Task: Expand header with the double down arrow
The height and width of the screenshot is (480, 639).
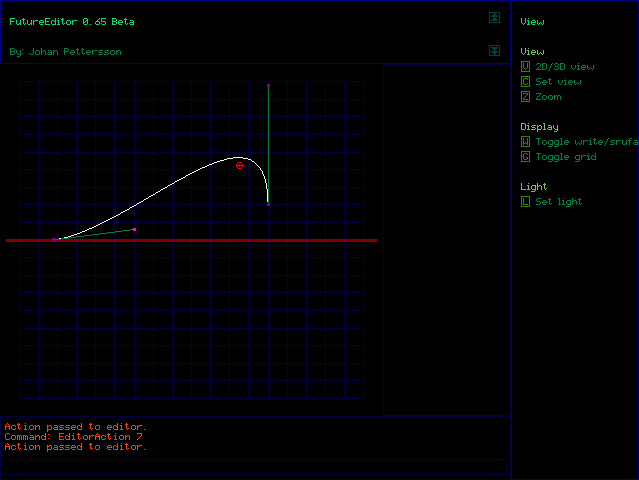Action: click(494, 50)
